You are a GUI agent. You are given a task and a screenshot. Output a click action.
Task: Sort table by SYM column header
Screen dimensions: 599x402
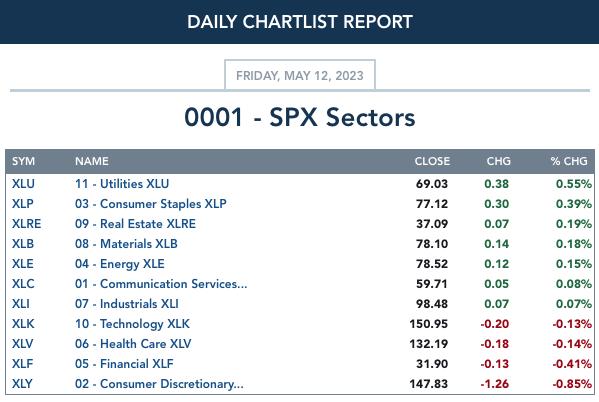tap(23, 161)
